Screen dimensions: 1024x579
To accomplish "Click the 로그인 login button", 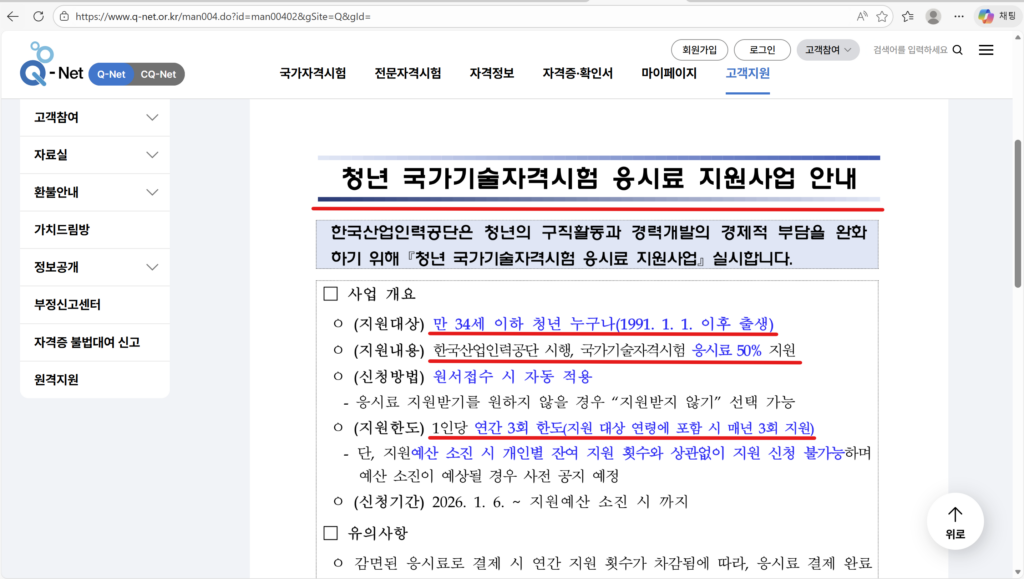I will pyautogui.click(x=762, y=49).
